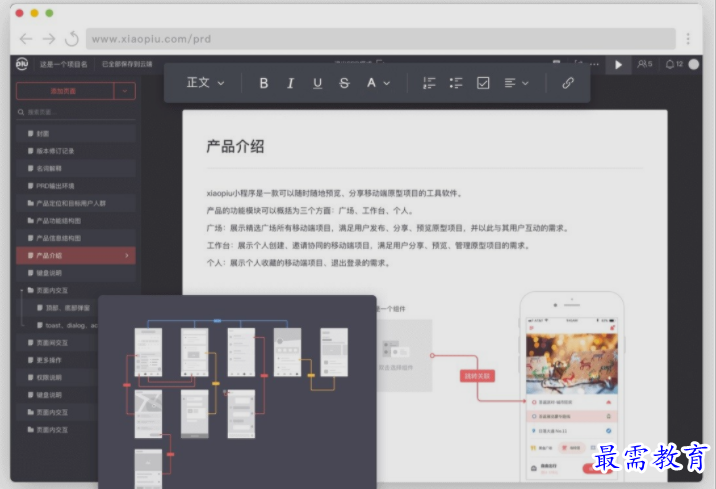Viewport: 716px width, 489px height.
Task: Click the line starting 个人：展示个人收藏
Action: 299,263
